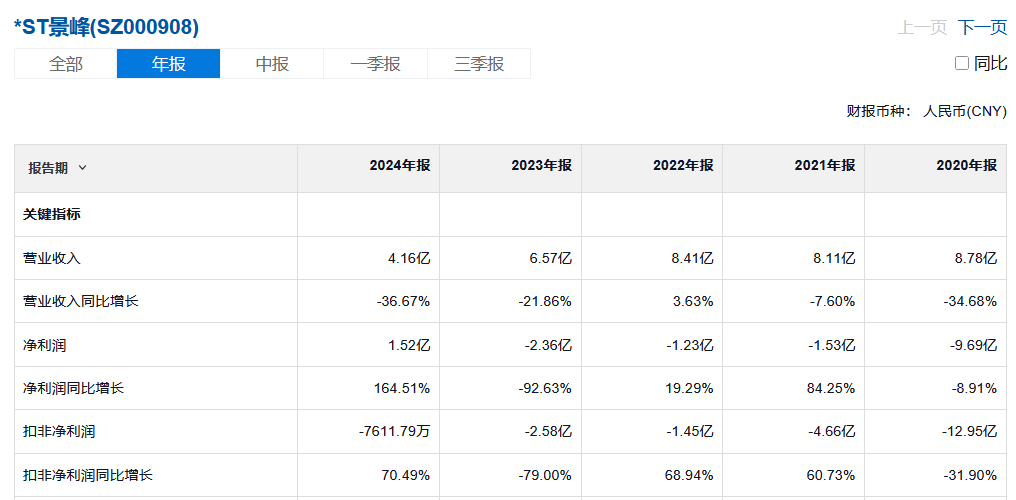Click the 2024 净利润同比增长 value 164.51%
The height and width of the screenshot is (500, 1016).
pos(401,388)
